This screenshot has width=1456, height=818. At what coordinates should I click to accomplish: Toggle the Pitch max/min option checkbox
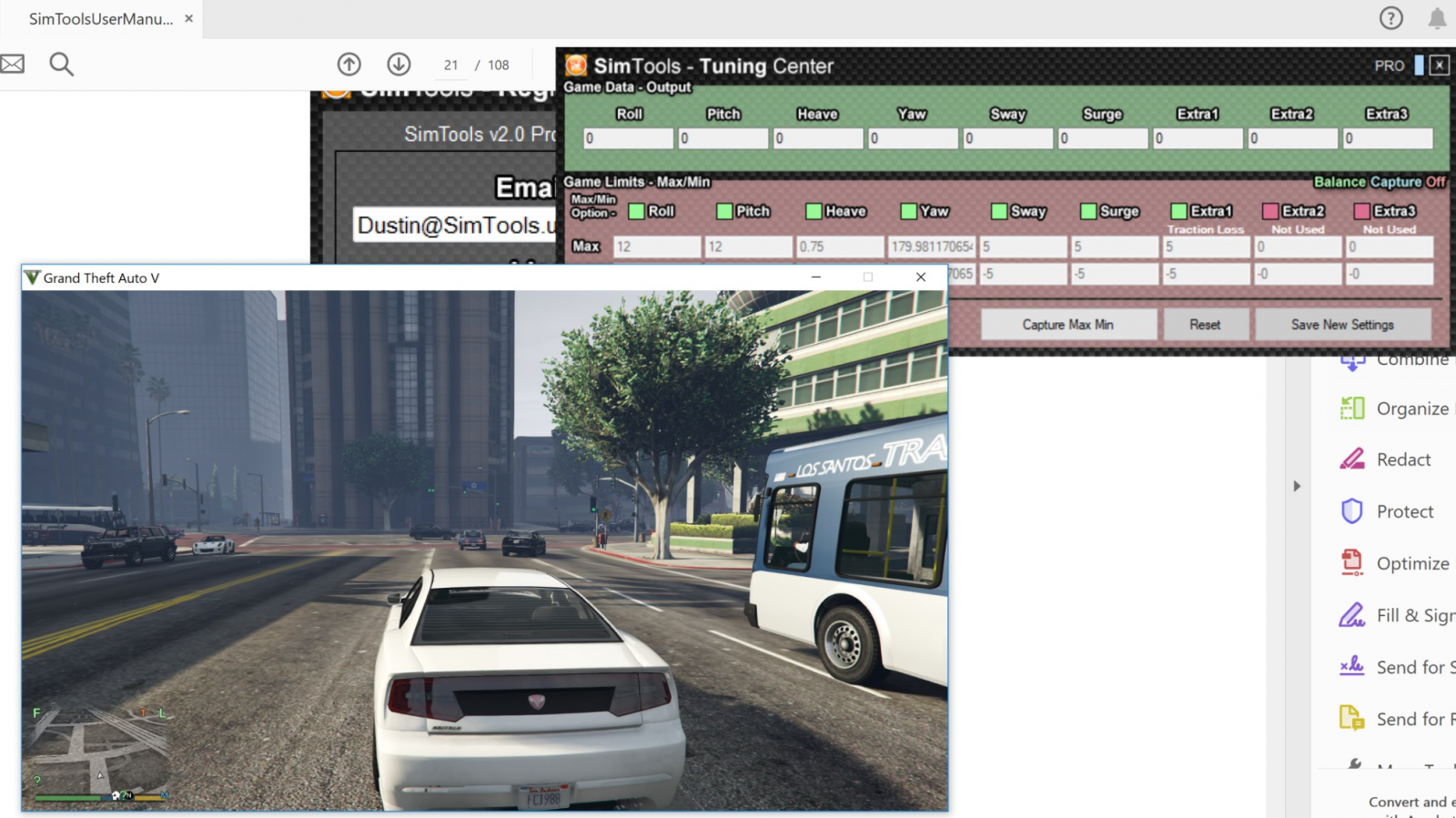724,211
